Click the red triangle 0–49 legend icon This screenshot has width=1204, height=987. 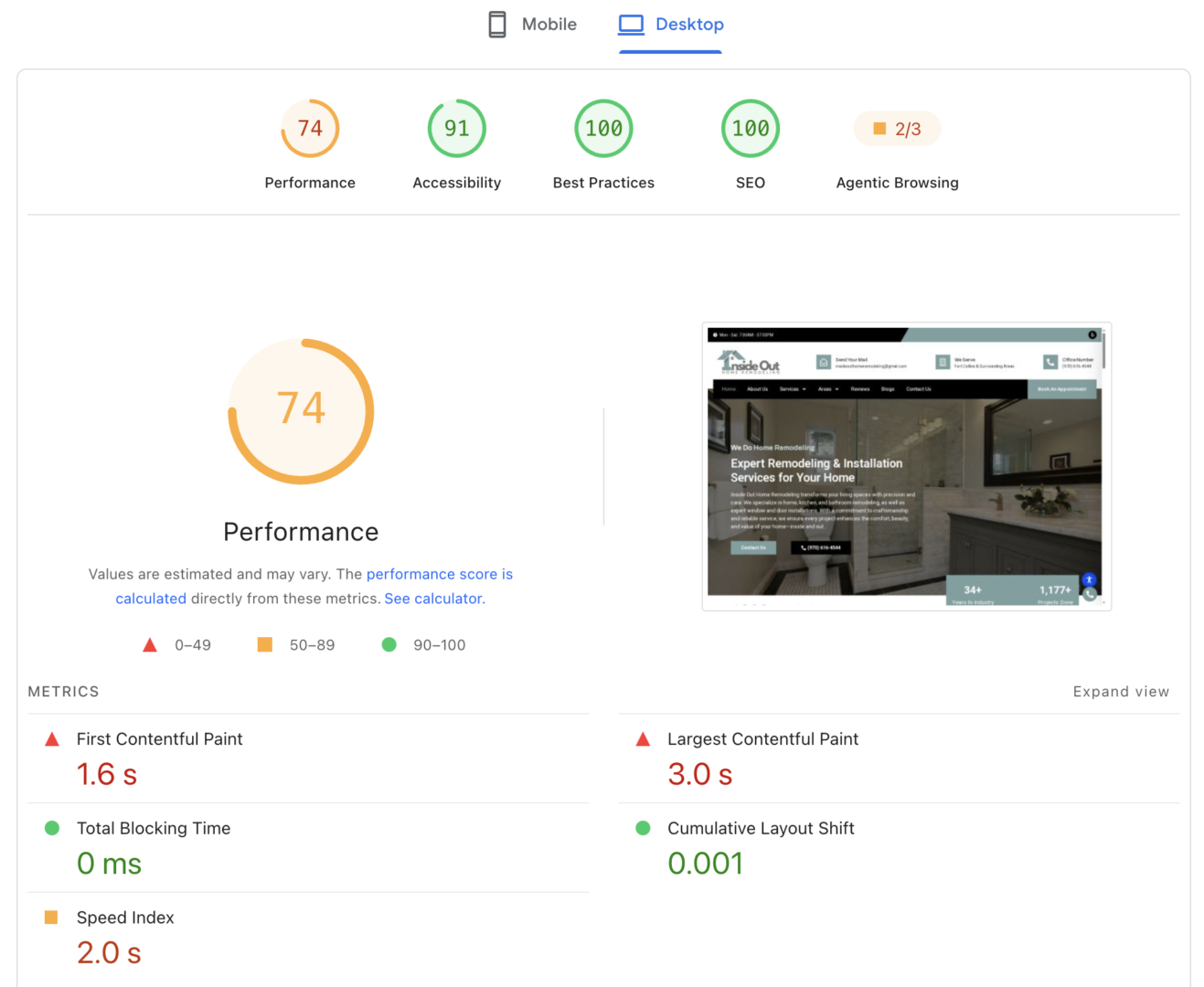click(150, 645)
